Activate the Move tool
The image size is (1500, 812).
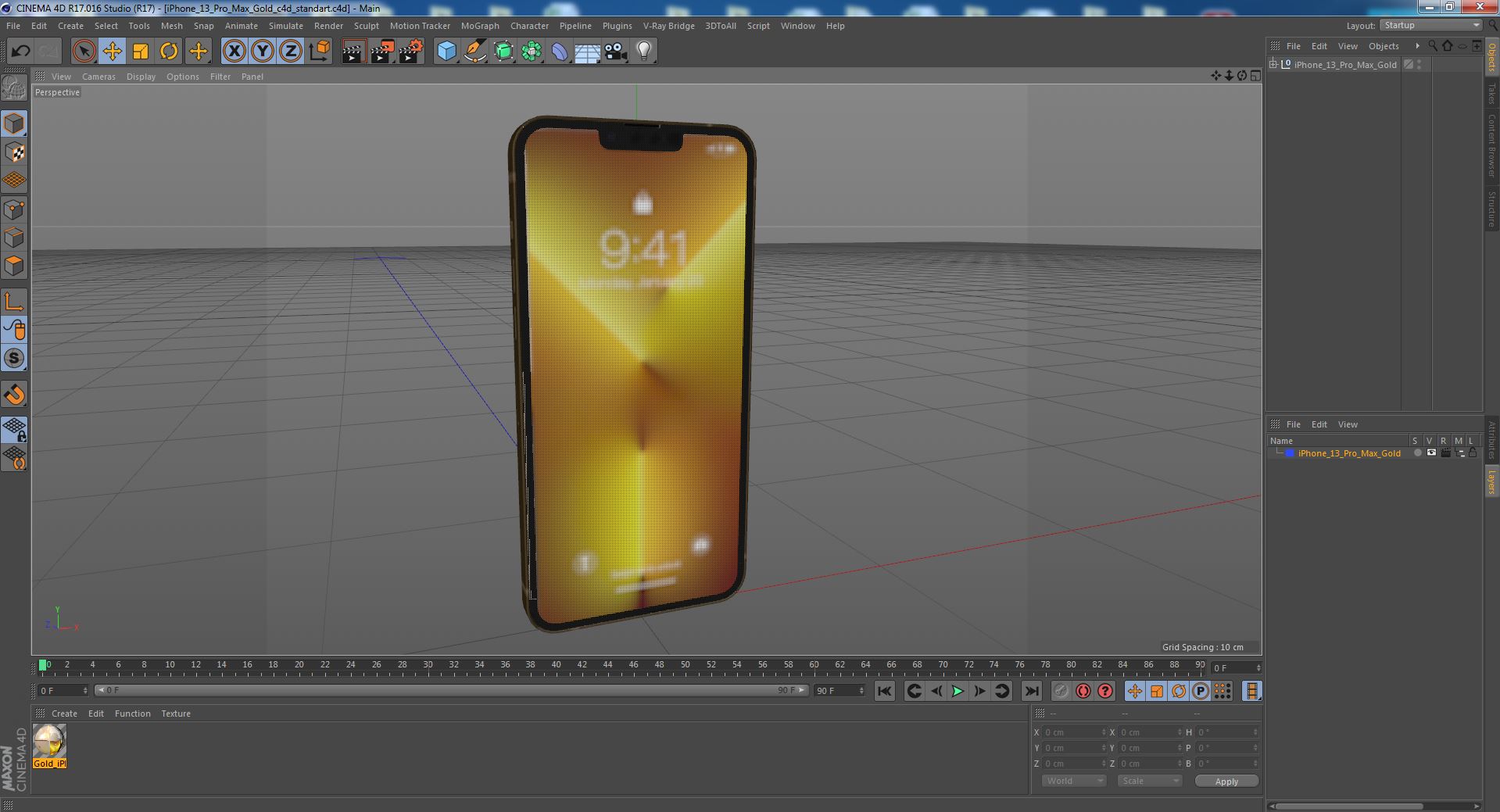pyautogui.click(x=112, y=52)
